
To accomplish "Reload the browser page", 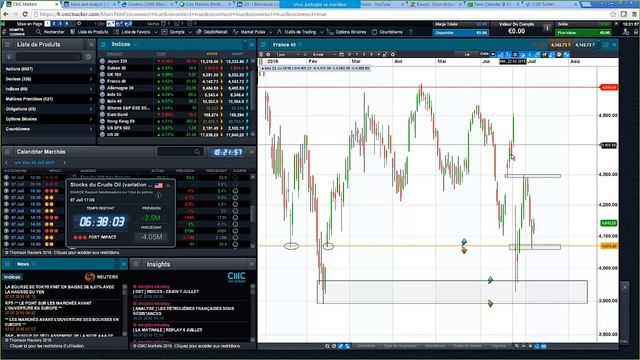I will pyautogui.click(x=25, y=14).
